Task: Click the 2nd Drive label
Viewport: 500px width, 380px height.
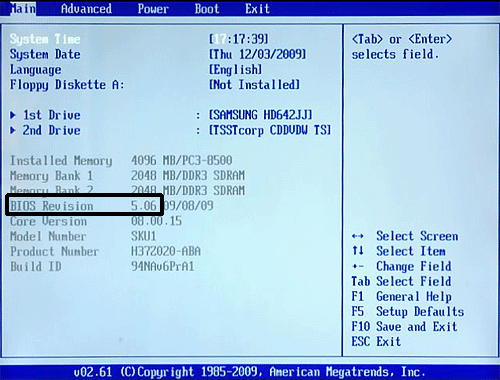Action: pos(52,130)
